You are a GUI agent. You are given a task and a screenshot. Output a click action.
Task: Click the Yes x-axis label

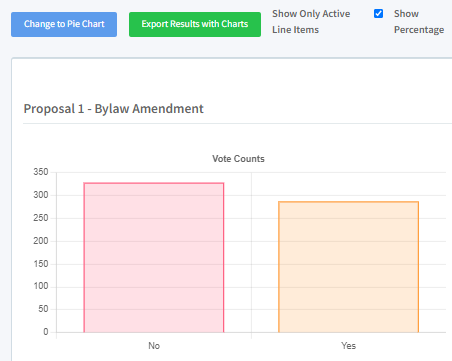pos(348,346)
